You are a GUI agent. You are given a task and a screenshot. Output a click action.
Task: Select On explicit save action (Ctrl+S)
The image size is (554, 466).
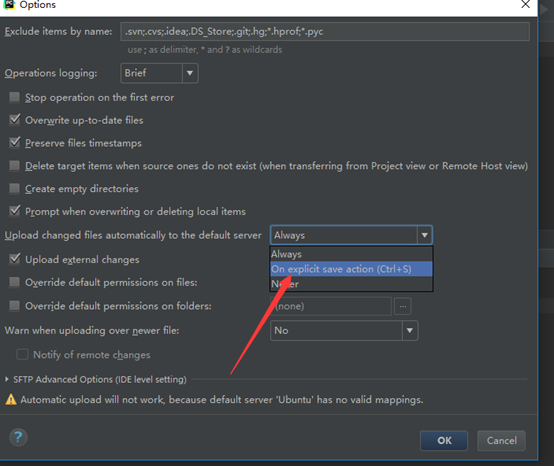click(351, 269)
